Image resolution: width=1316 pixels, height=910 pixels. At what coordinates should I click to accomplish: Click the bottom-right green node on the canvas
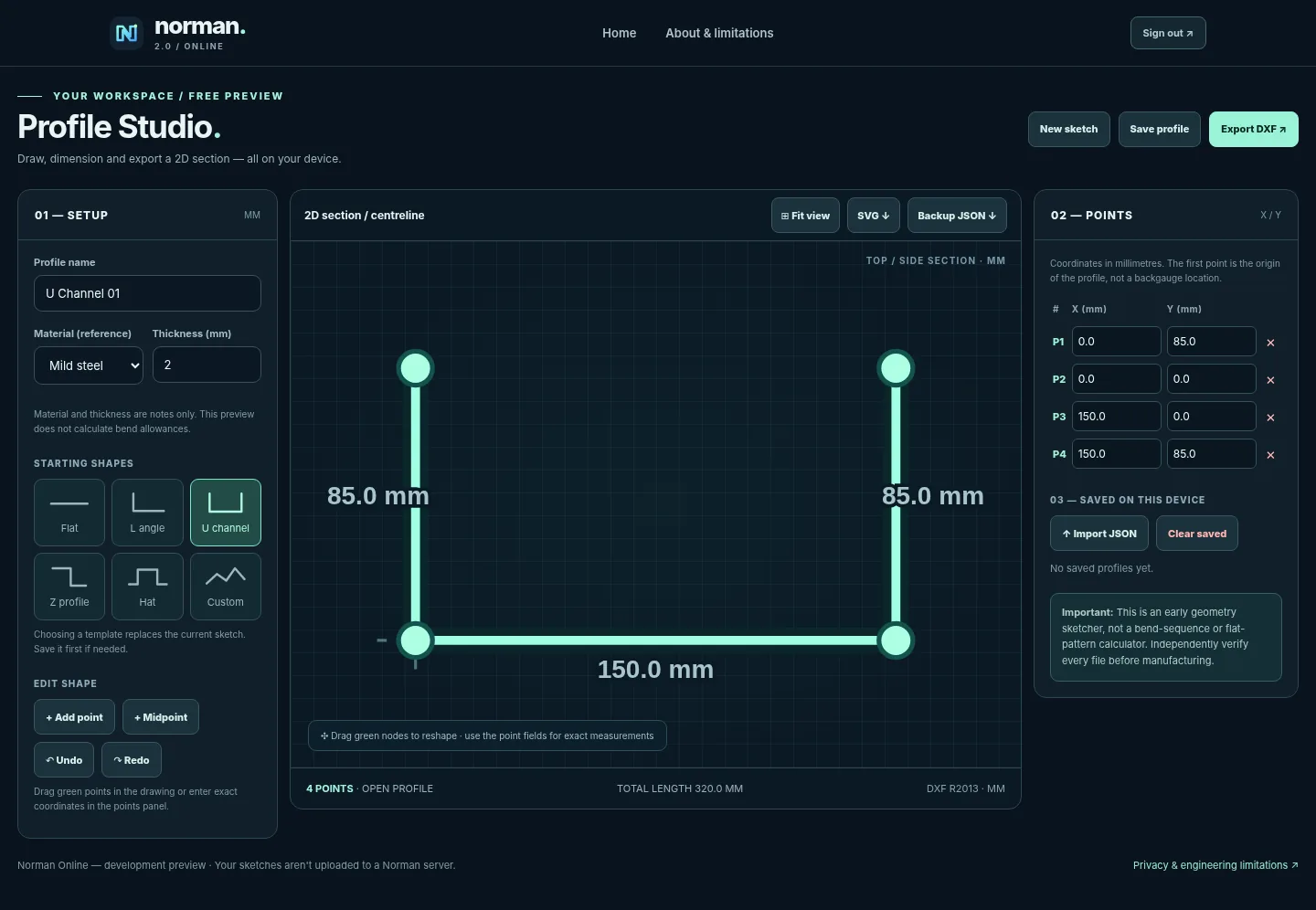(896, 640)
